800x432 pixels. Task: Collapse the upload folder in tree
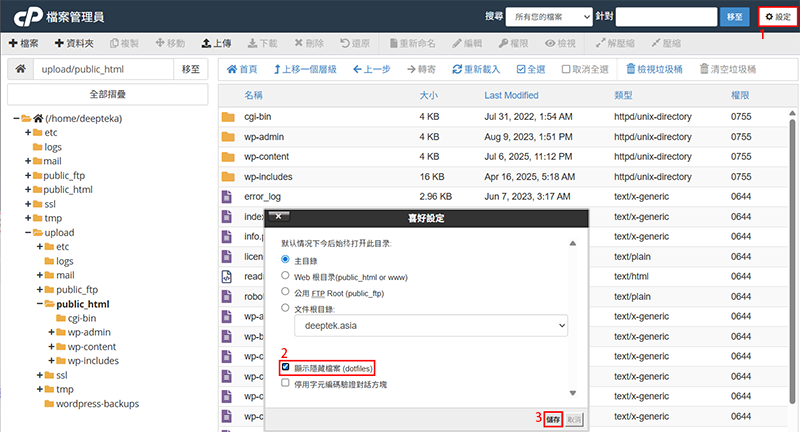tap(29, 232)
